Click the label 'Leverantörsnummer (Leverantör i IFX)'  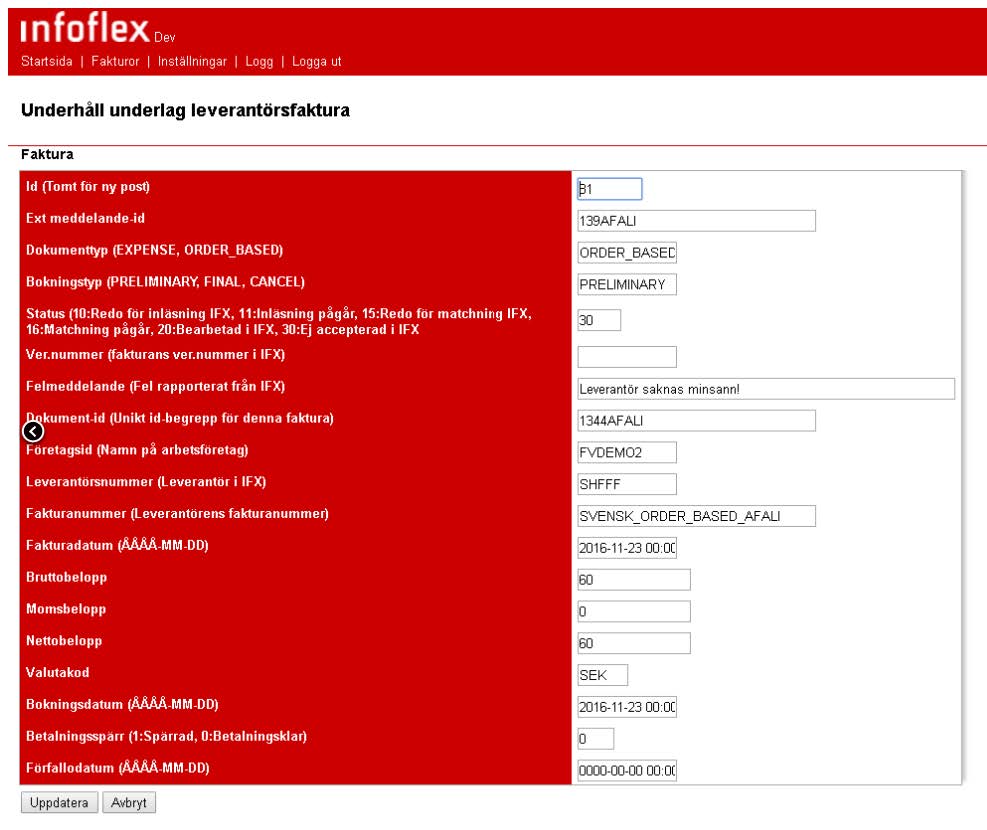[x=146, y=482]
